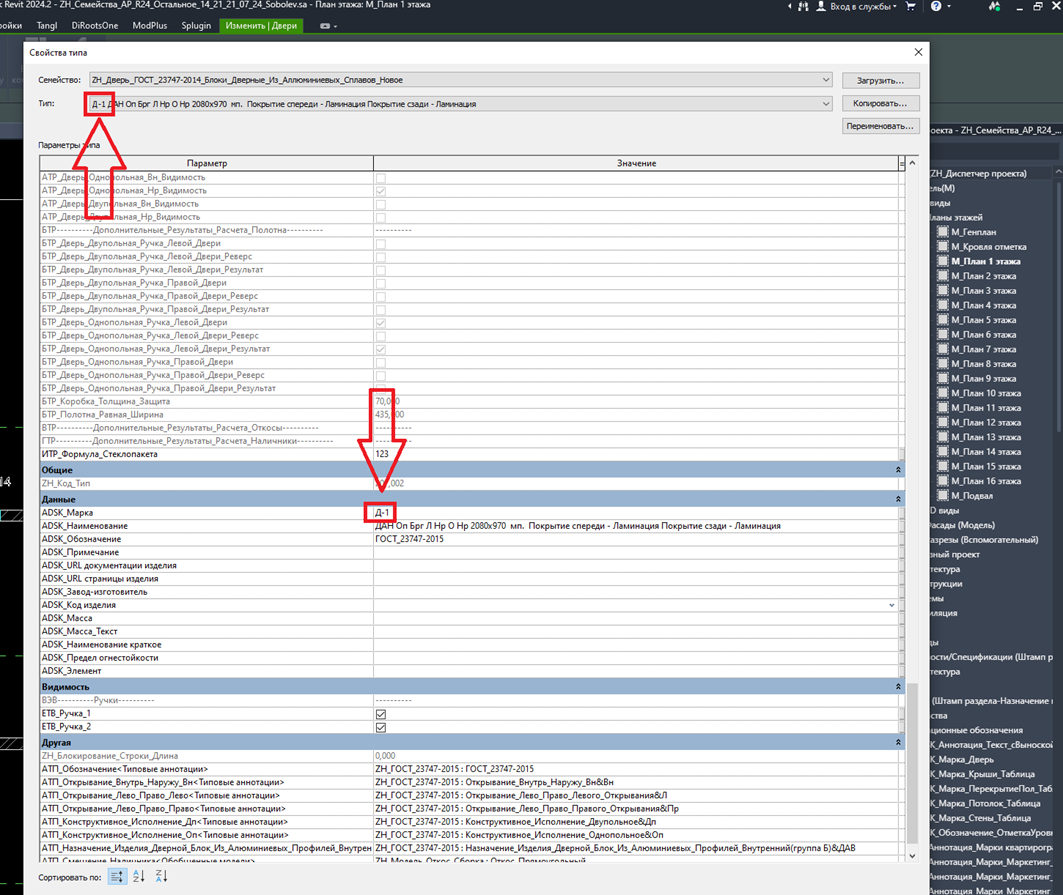Collapse the Видимость parameter group
The image size is (1063, 895).
pos(898,687)
